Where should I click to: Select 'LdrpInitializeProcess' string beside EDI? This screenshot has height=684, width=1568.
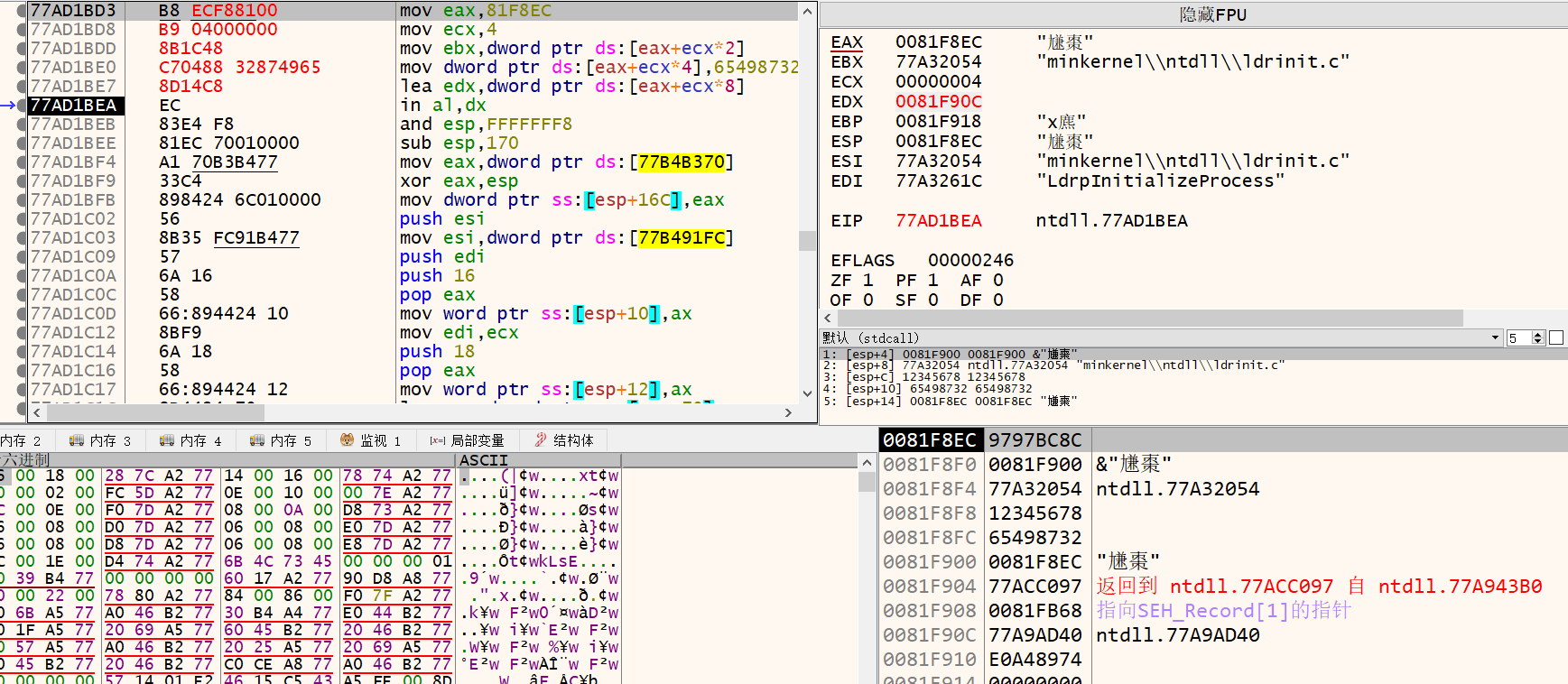(1160, 181)
